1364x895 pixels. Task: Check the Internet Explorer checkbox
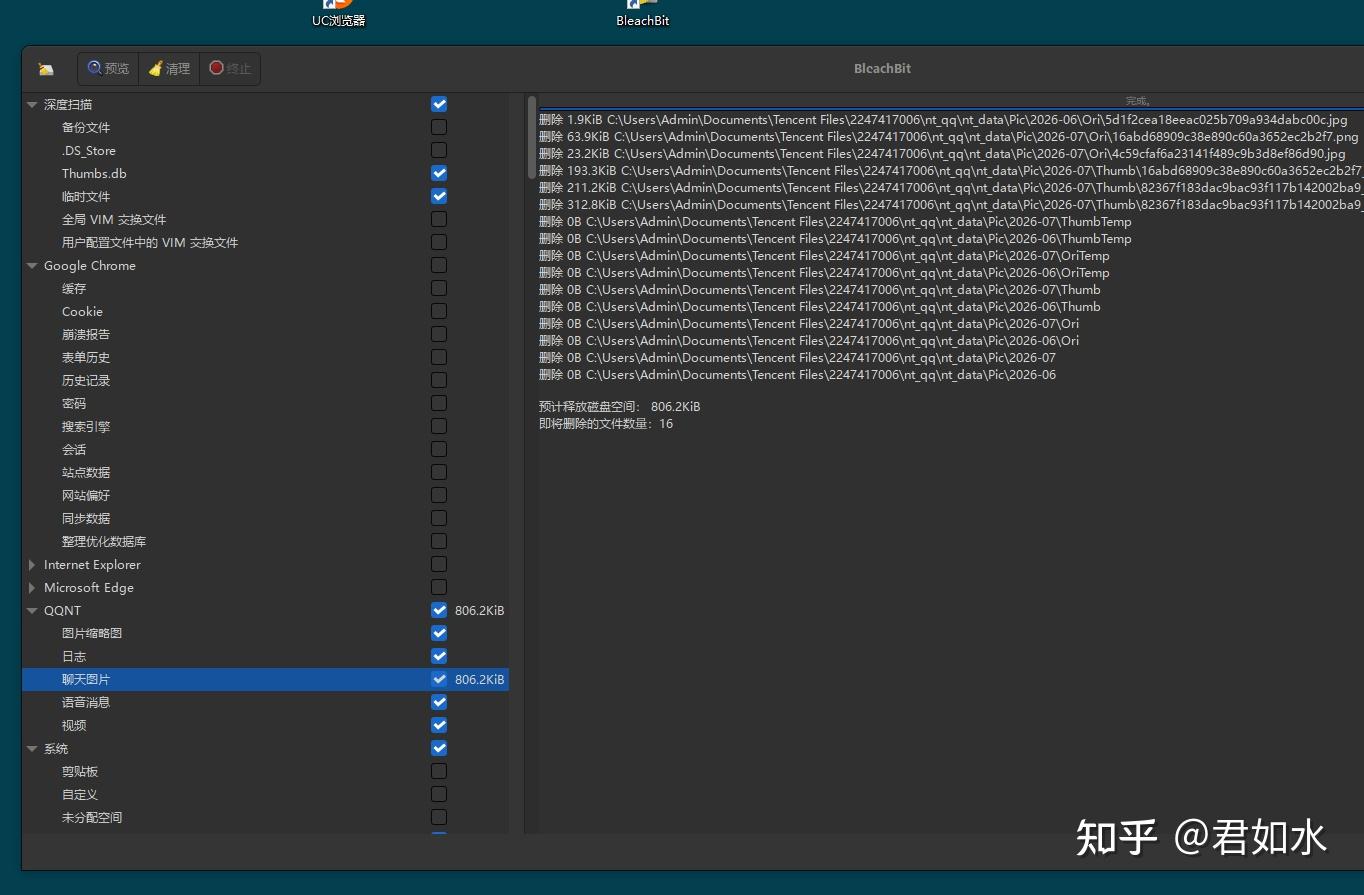439,564
